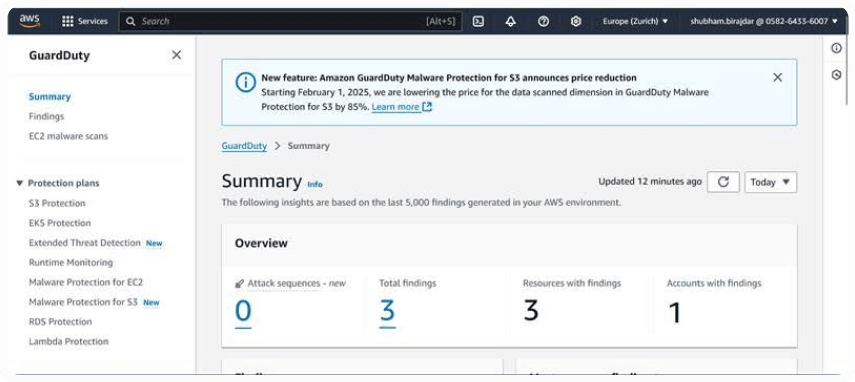Open Malware Protection for EC2

(86, 282)
